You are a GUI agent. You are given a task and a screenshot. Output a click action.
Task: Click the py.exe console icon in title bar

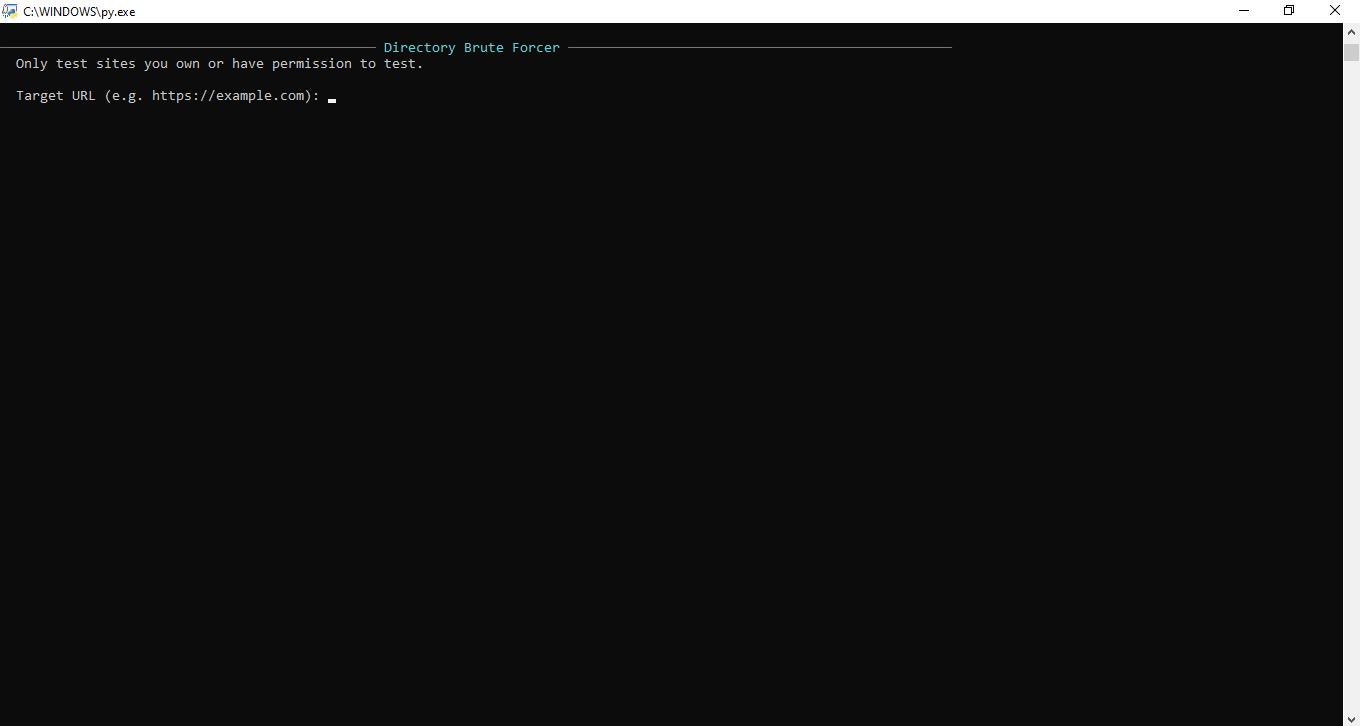coord(10,11)
